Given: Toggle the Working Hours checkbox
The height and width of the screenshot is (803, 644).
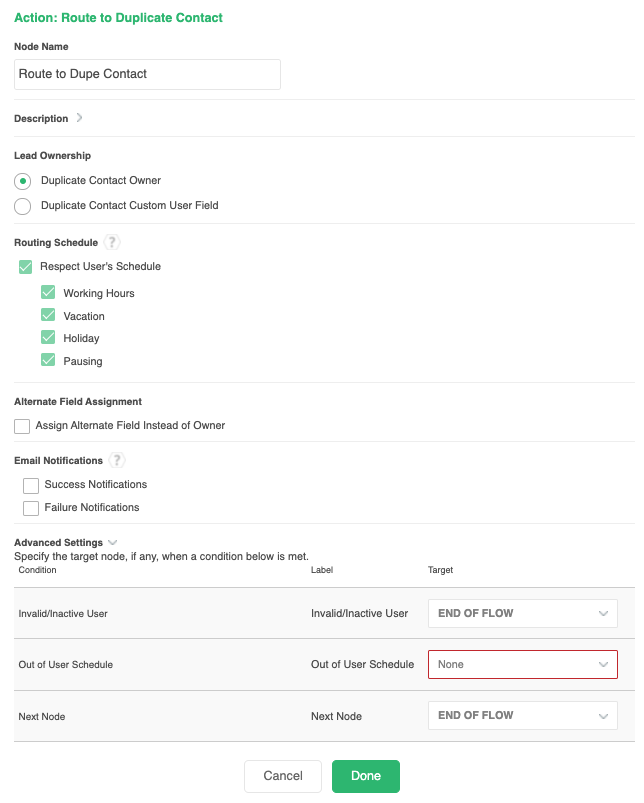Looking at the screenshot, I should (x=48, y=293).
